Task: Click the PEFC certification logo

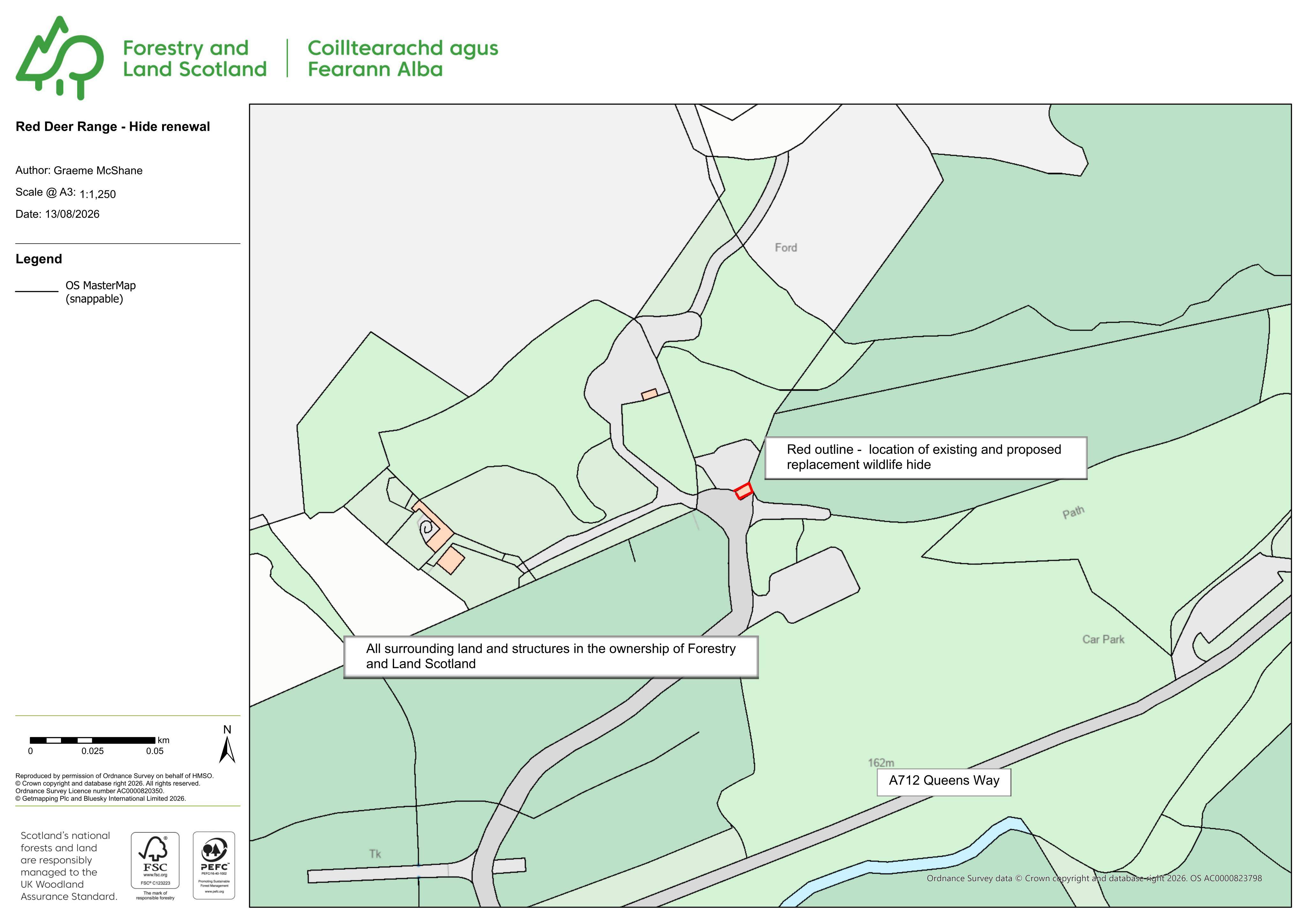Action: pos(214,865)
